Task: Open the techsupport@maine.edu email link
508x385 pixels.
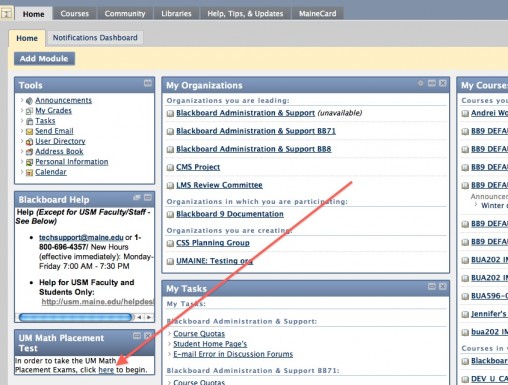Action: click(81, 237)
